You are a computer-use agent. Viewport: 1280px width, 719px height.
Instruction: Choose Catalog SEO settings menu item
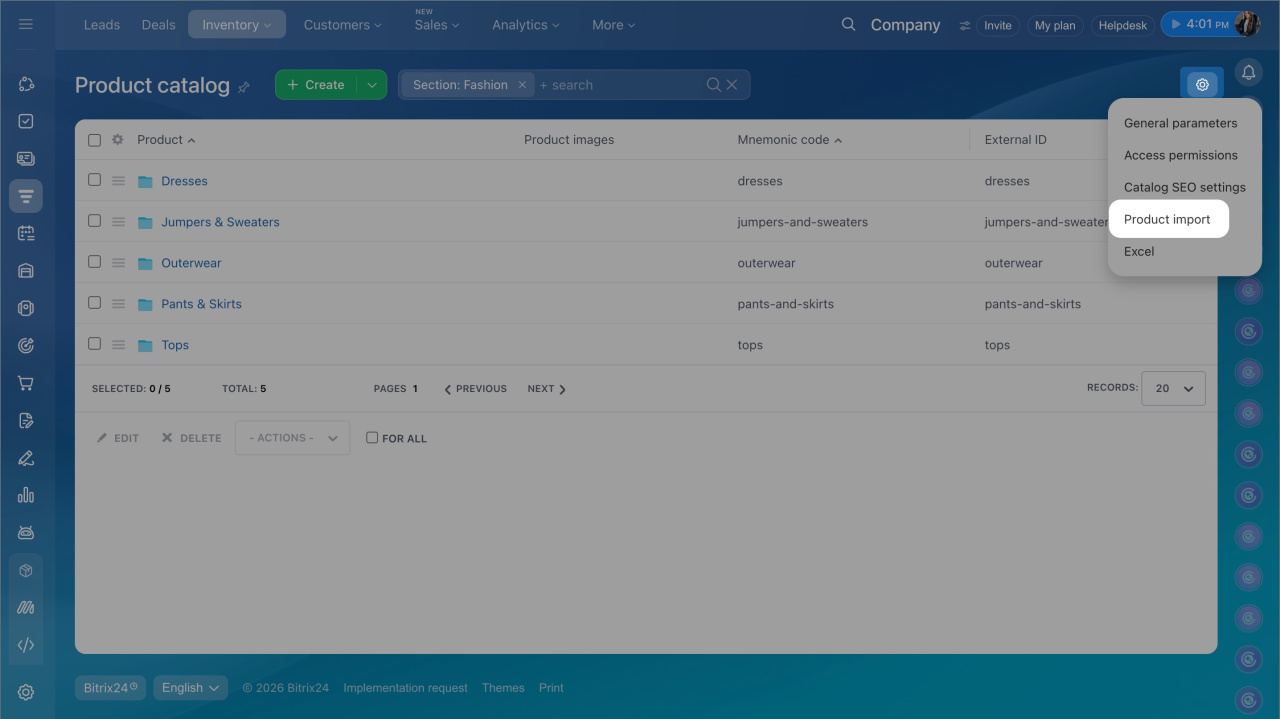1184,187
